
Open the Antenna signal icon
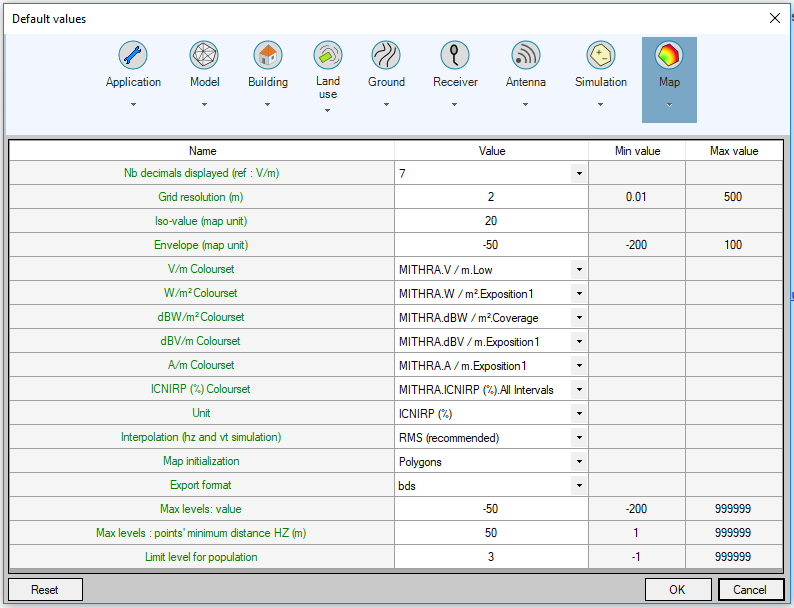[526, 55]
